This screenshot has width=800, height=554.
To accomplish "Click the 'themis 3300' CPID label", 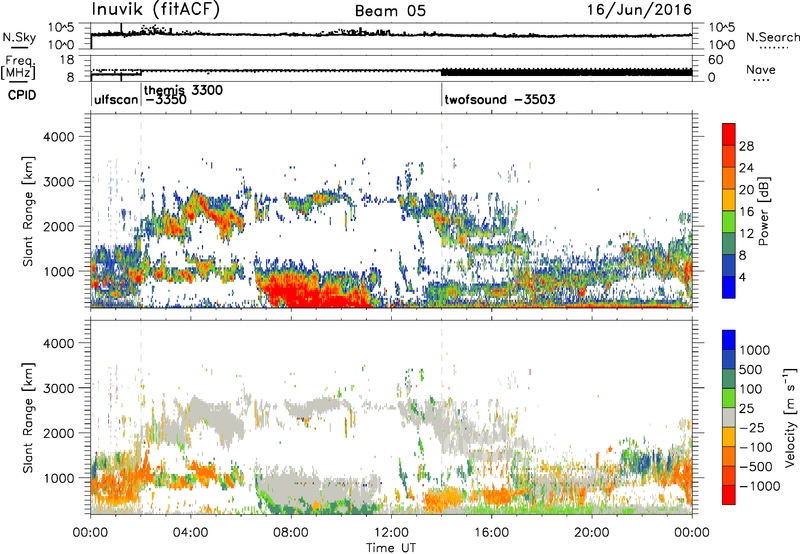I will (x=183, y=90).
